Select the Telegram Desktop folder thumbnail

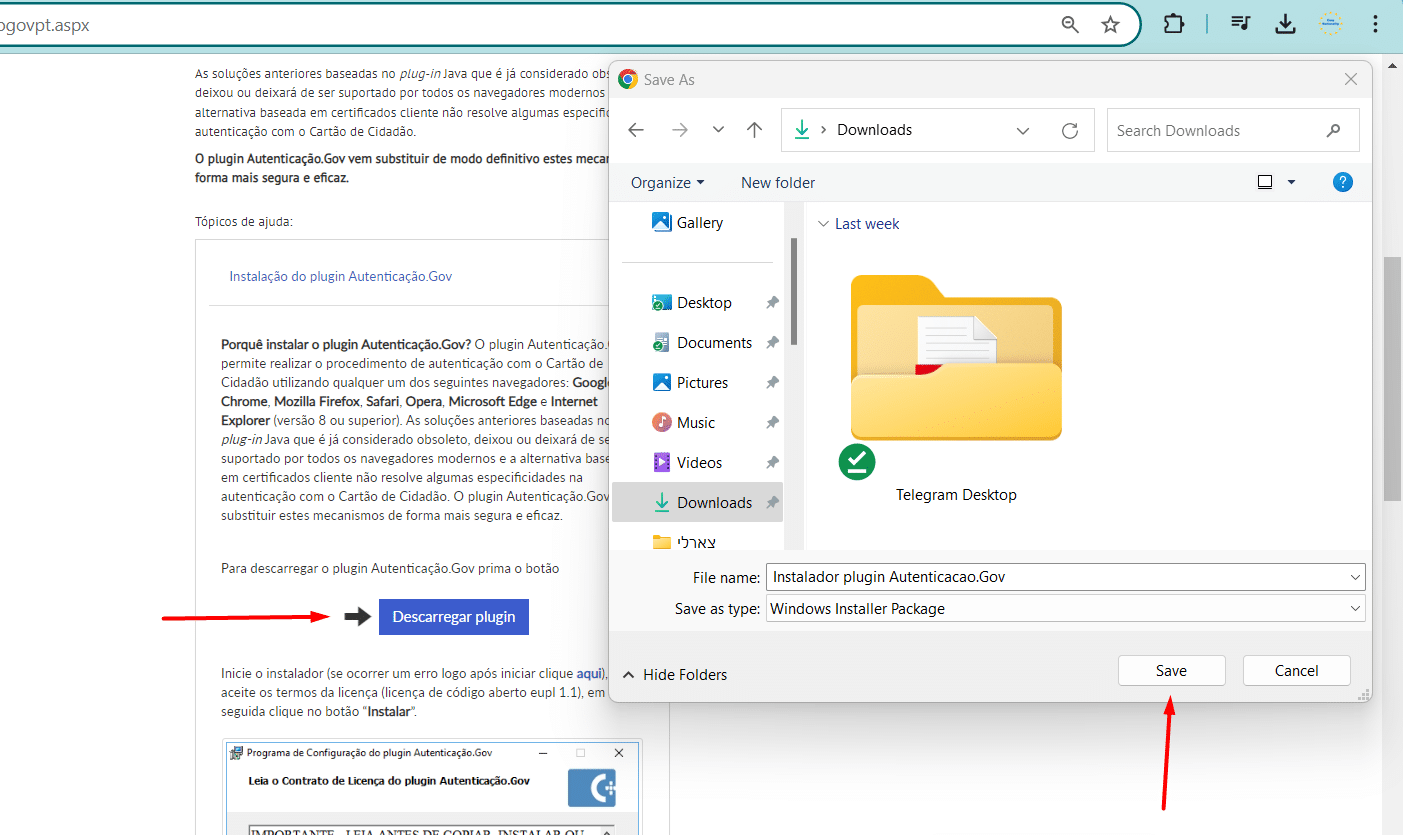coord(956,358)
